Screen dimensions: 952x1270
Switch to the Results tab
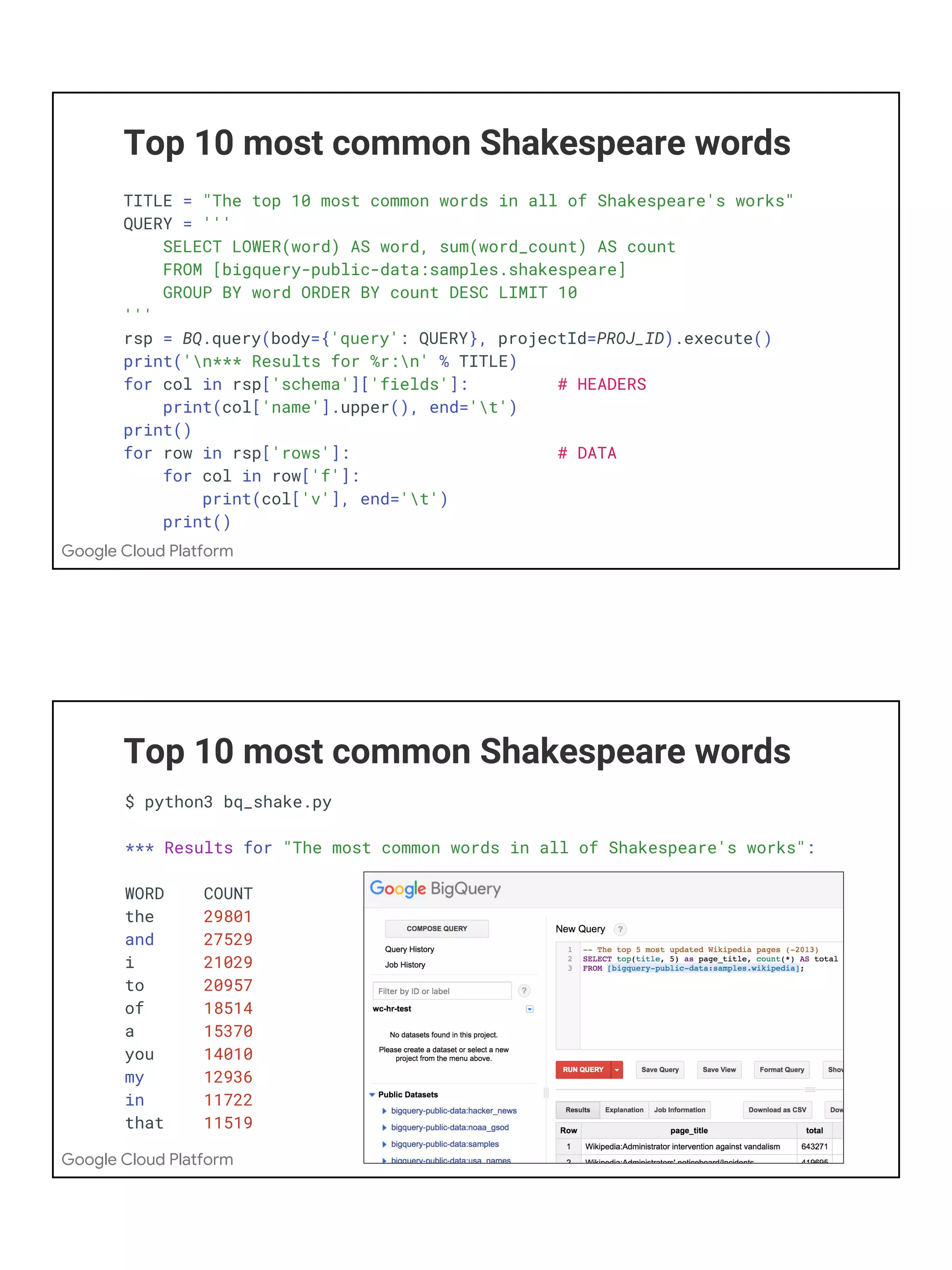tap(577, 1110)
